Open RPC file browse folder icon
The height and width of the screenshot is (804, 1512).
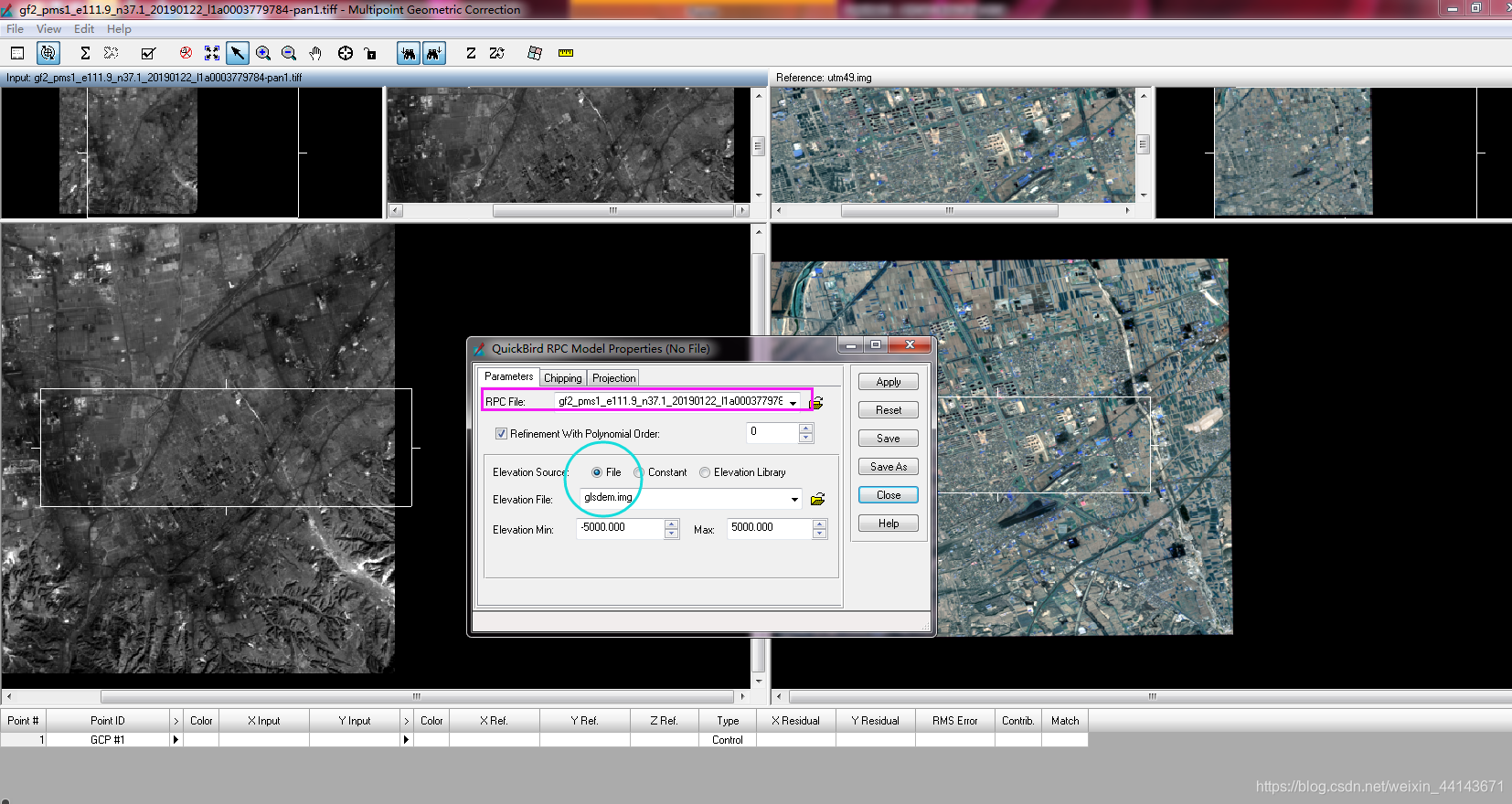pyautogui.click(x=817, y=402)
